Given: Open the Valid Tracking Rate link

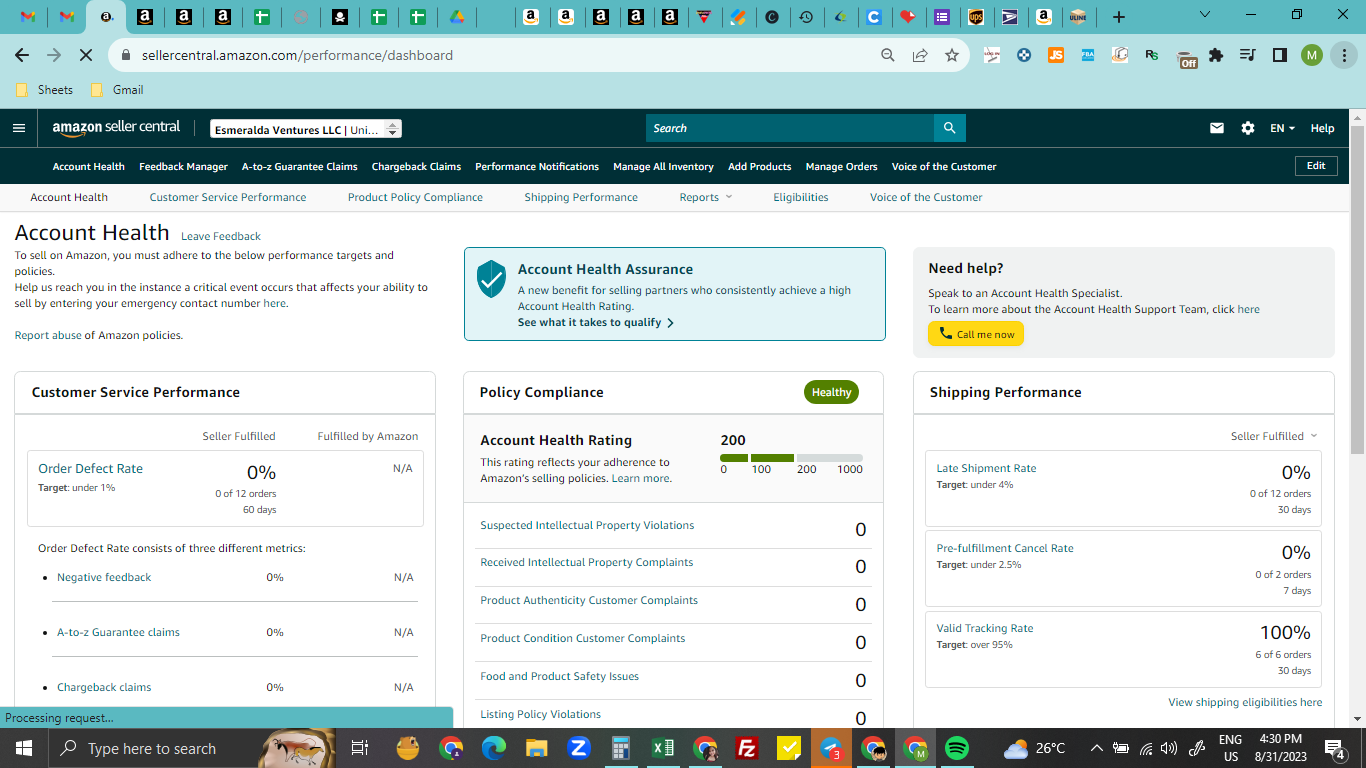Looking at the screenshot, I should pyautogui.click(x=985, y=628).
